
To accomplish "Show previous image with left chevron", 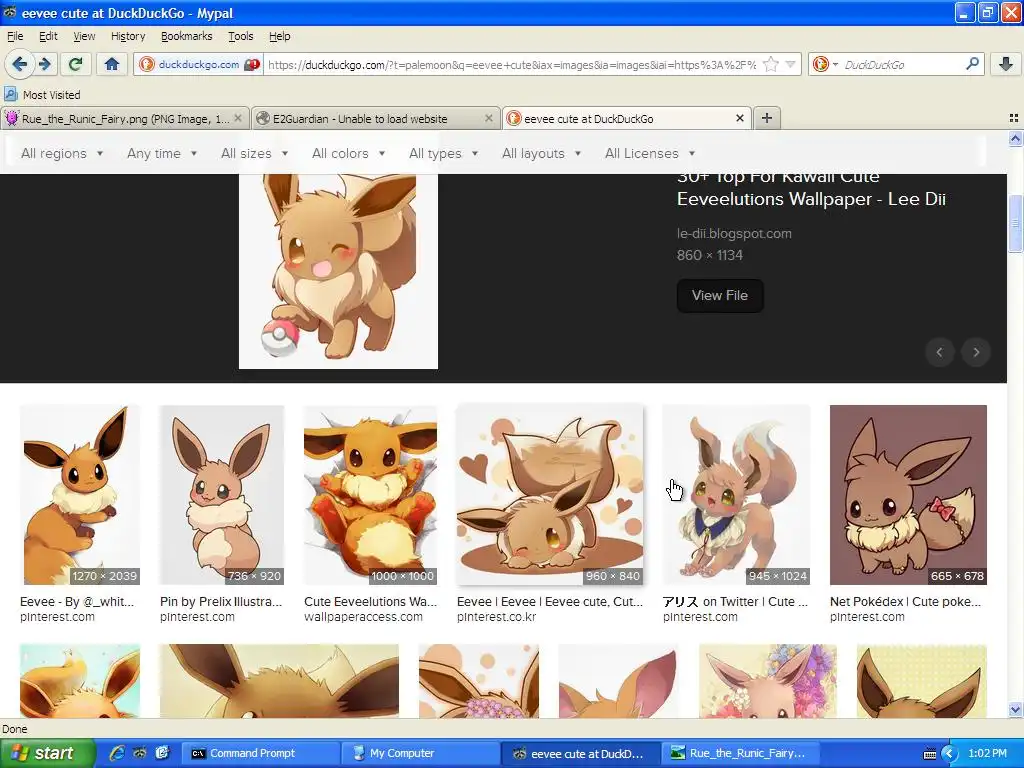I will (x=939, y=353).
